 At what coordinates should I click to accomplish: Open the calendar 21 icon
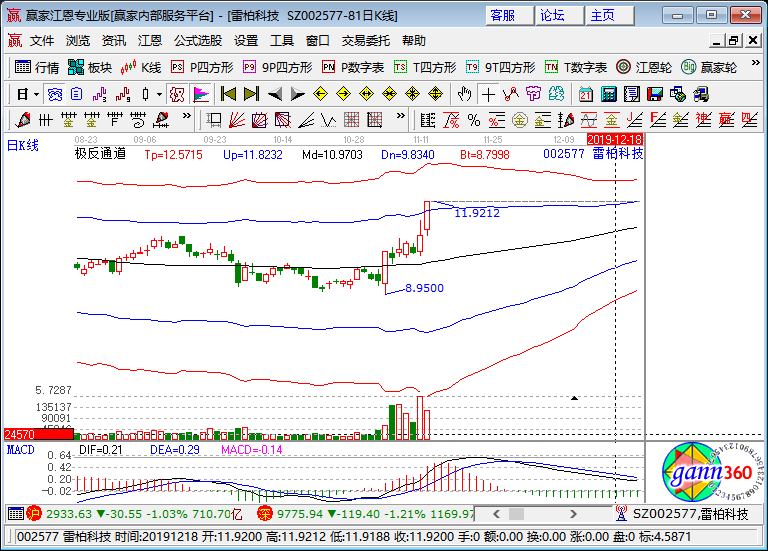point(586,94)
